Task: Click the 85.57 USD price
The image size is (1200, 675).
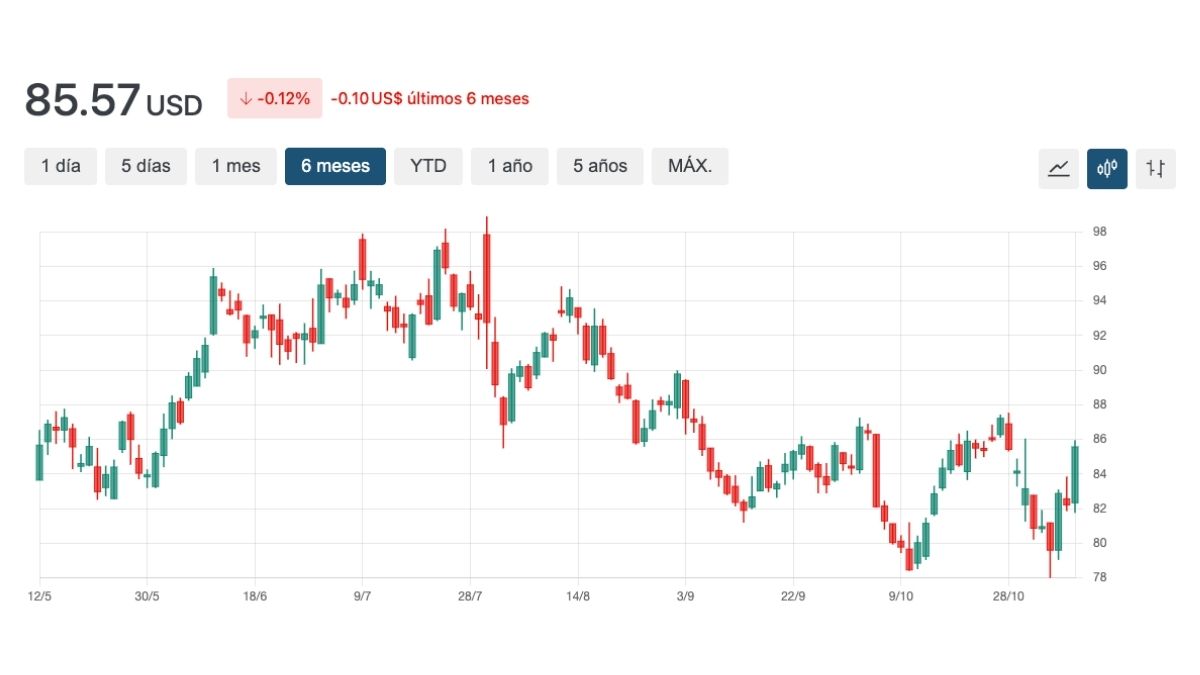Action: point(113,100)
